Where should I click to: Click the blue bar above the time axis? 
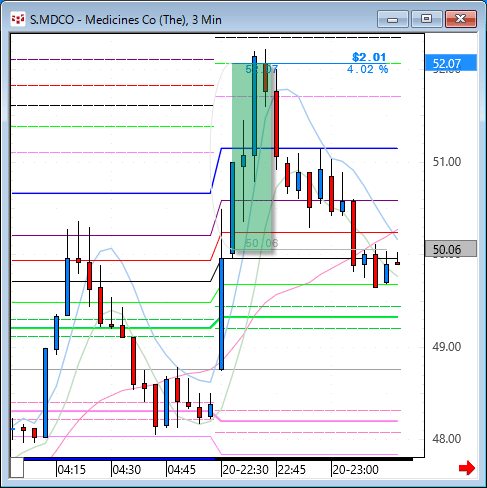[x=119, y=459]
